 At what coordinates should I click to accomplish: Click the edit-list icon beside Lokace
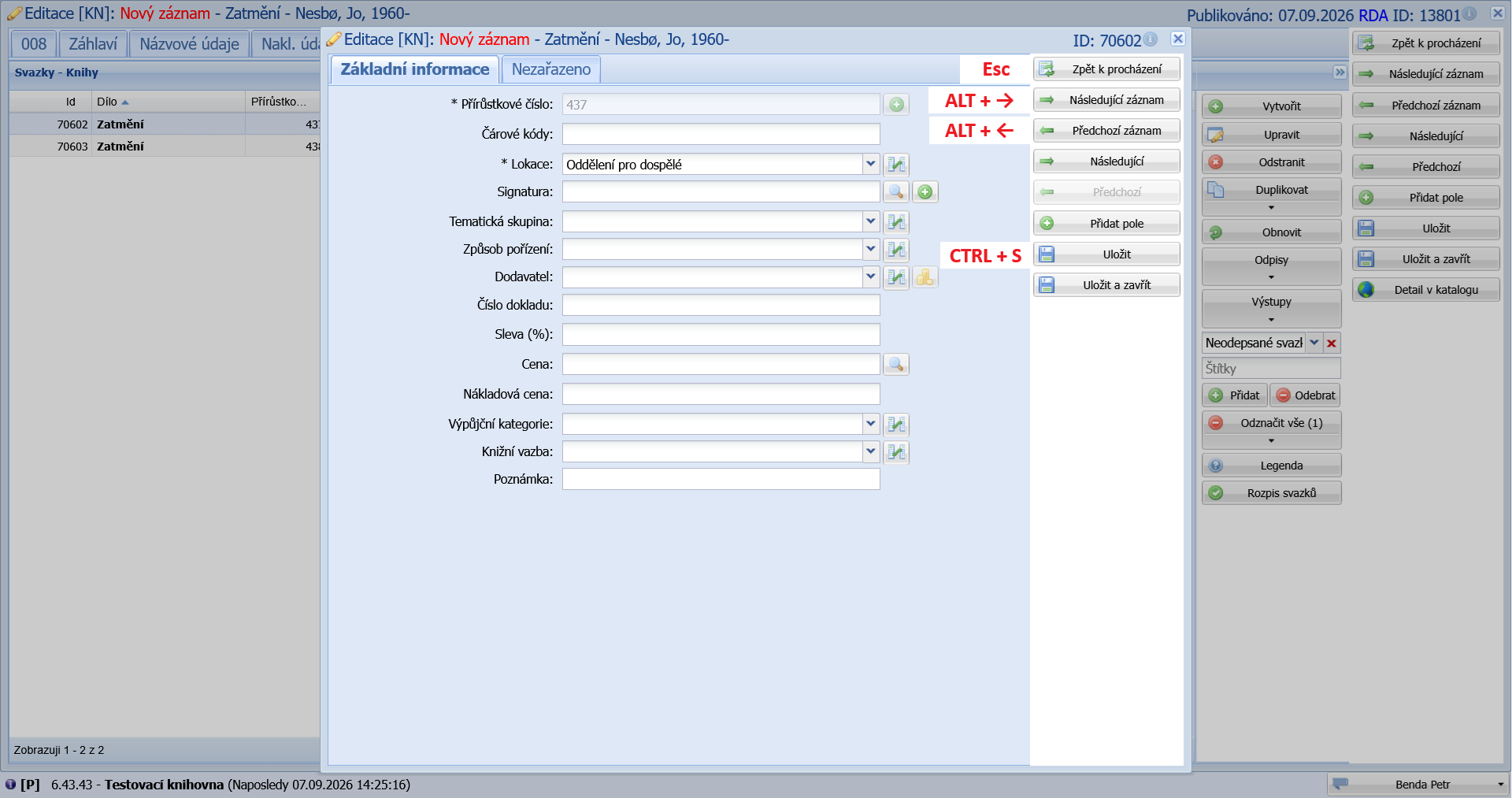pos(896,165)
